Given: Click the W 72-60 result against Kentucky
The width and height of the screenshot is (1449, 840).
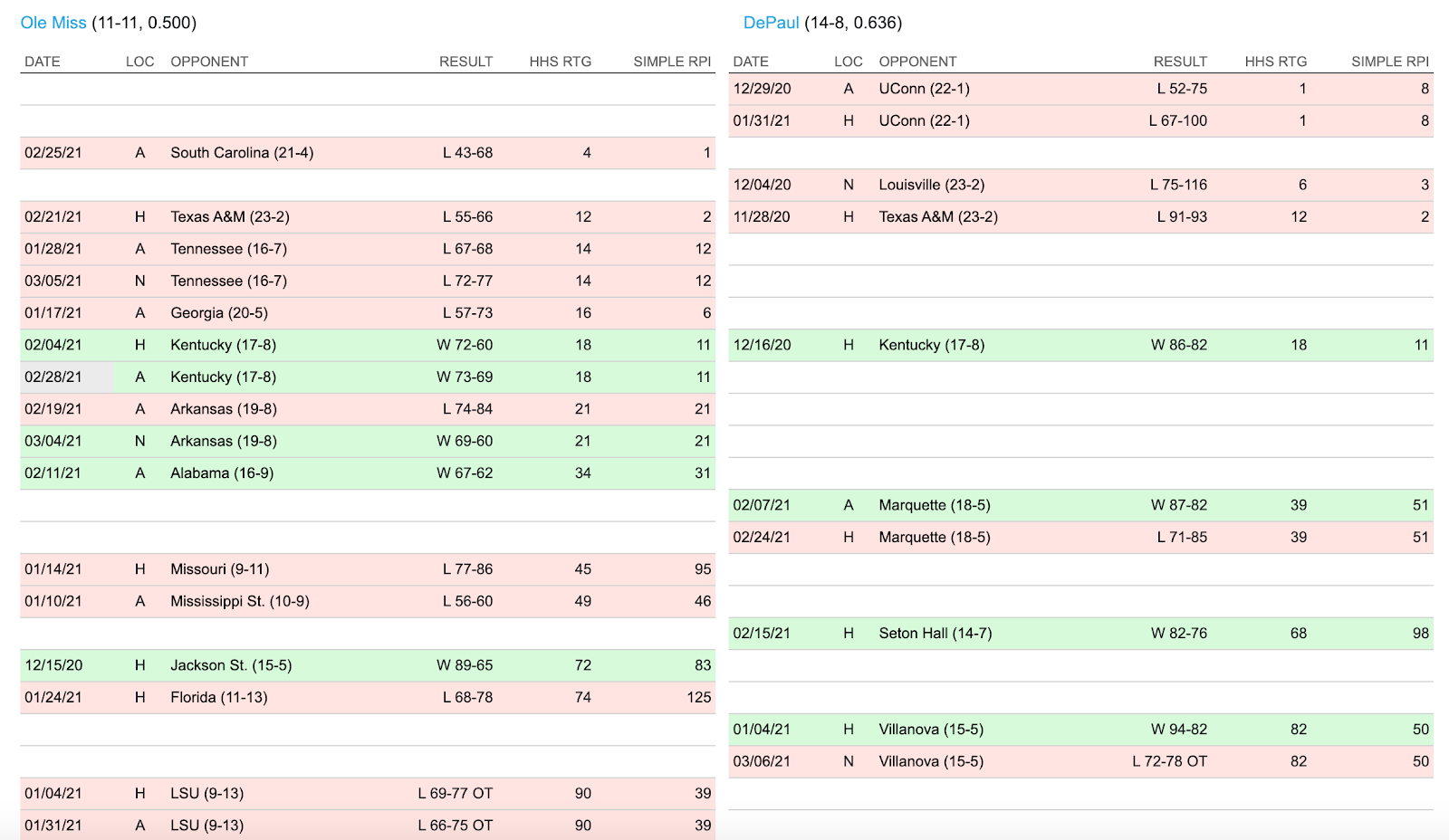Looking at the screenshot, I should point(465,345).
